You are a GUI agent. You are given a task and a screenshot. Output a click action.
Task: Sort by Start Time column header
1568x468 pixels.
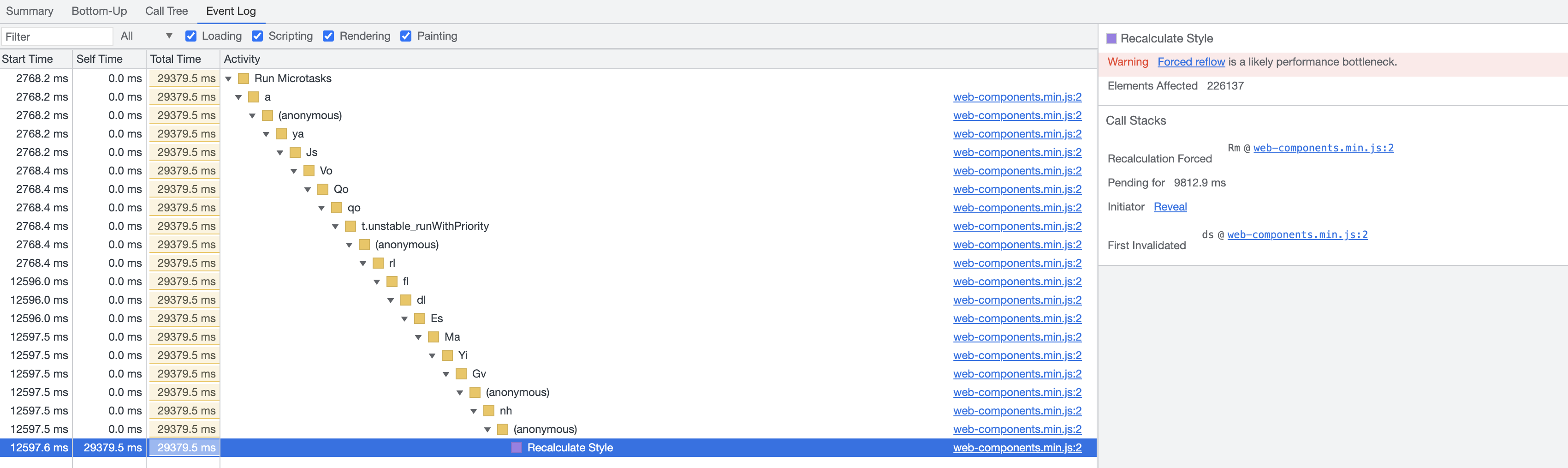[x=36, y=59]
